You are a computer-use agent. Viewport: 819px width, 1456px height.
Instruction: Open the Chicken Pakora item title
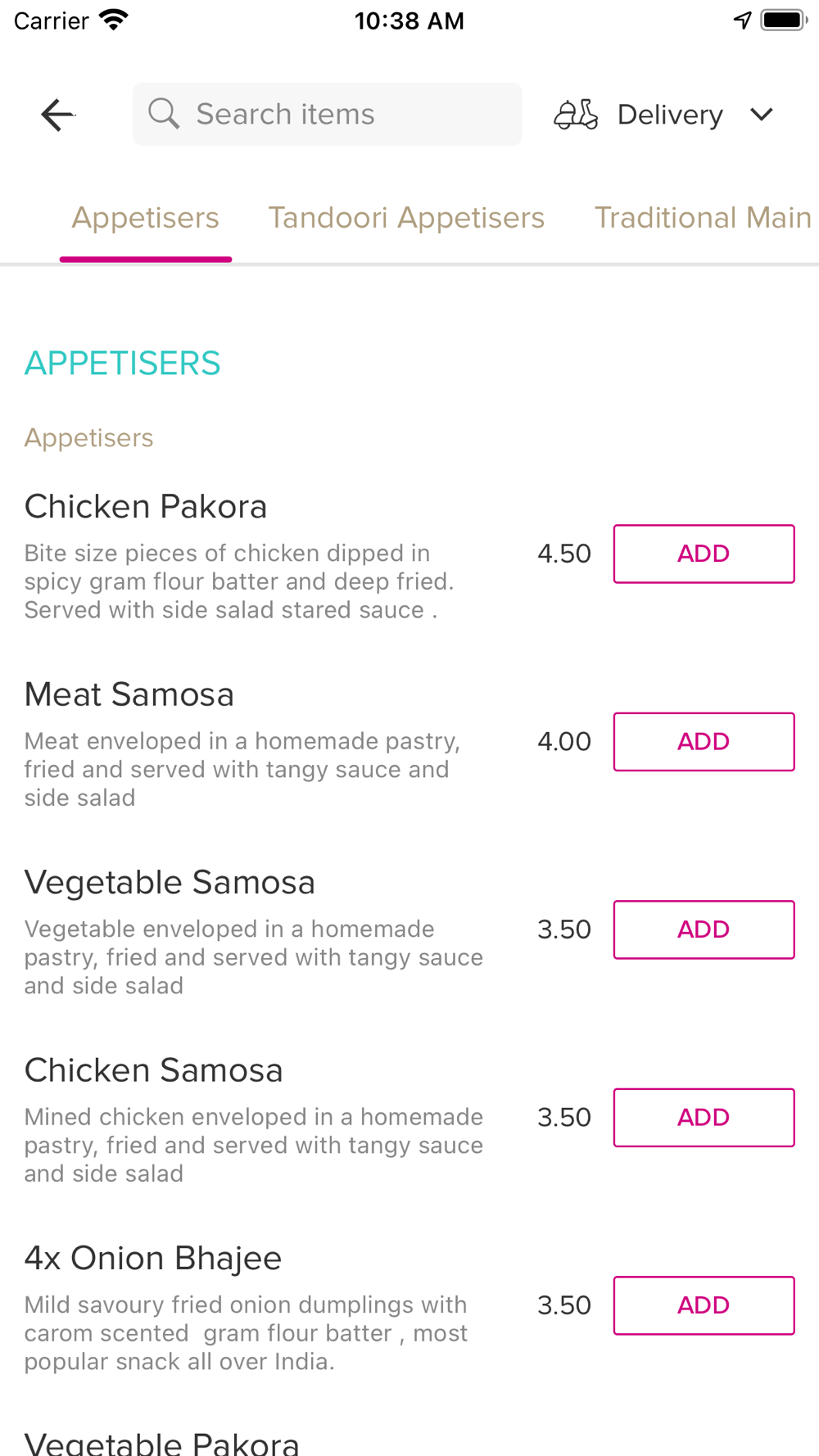click(x=146, y=507)
